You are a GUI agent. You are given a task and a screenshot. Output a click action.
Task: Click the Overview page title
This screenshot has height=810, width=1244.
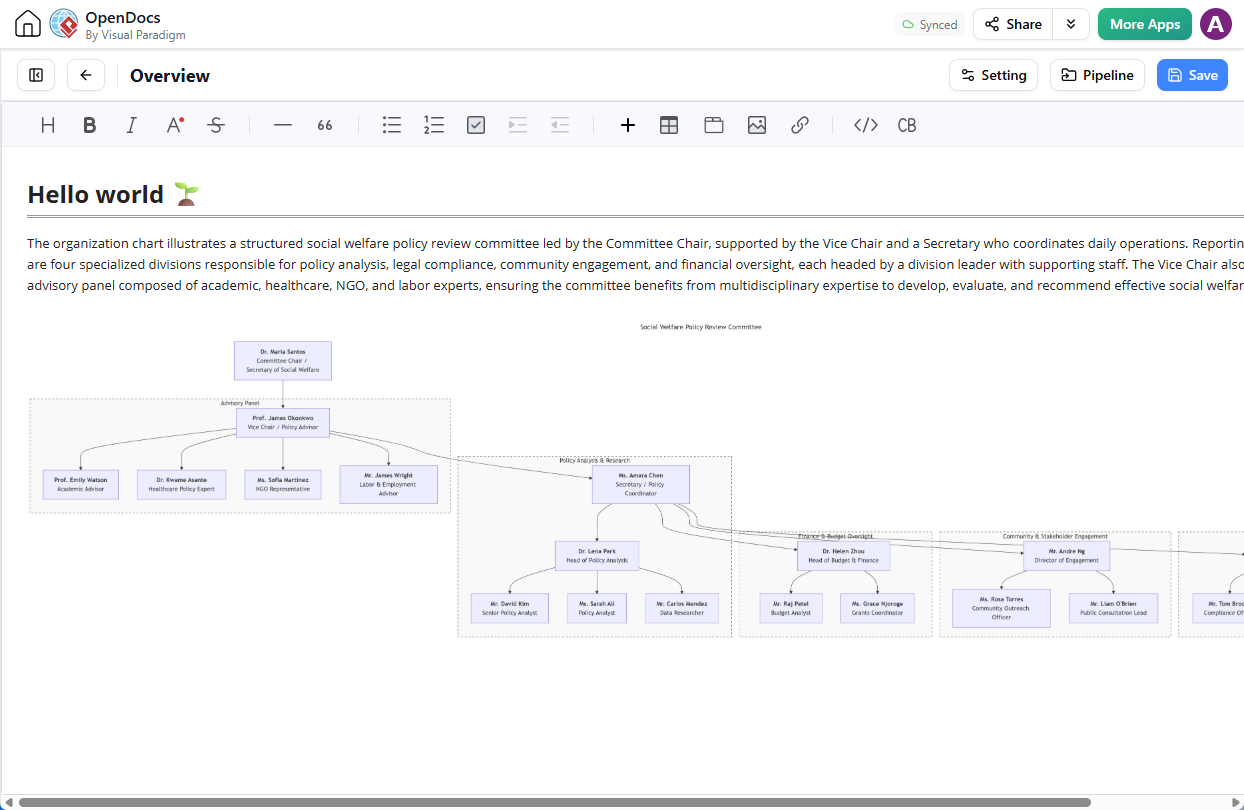coord(170,76)
